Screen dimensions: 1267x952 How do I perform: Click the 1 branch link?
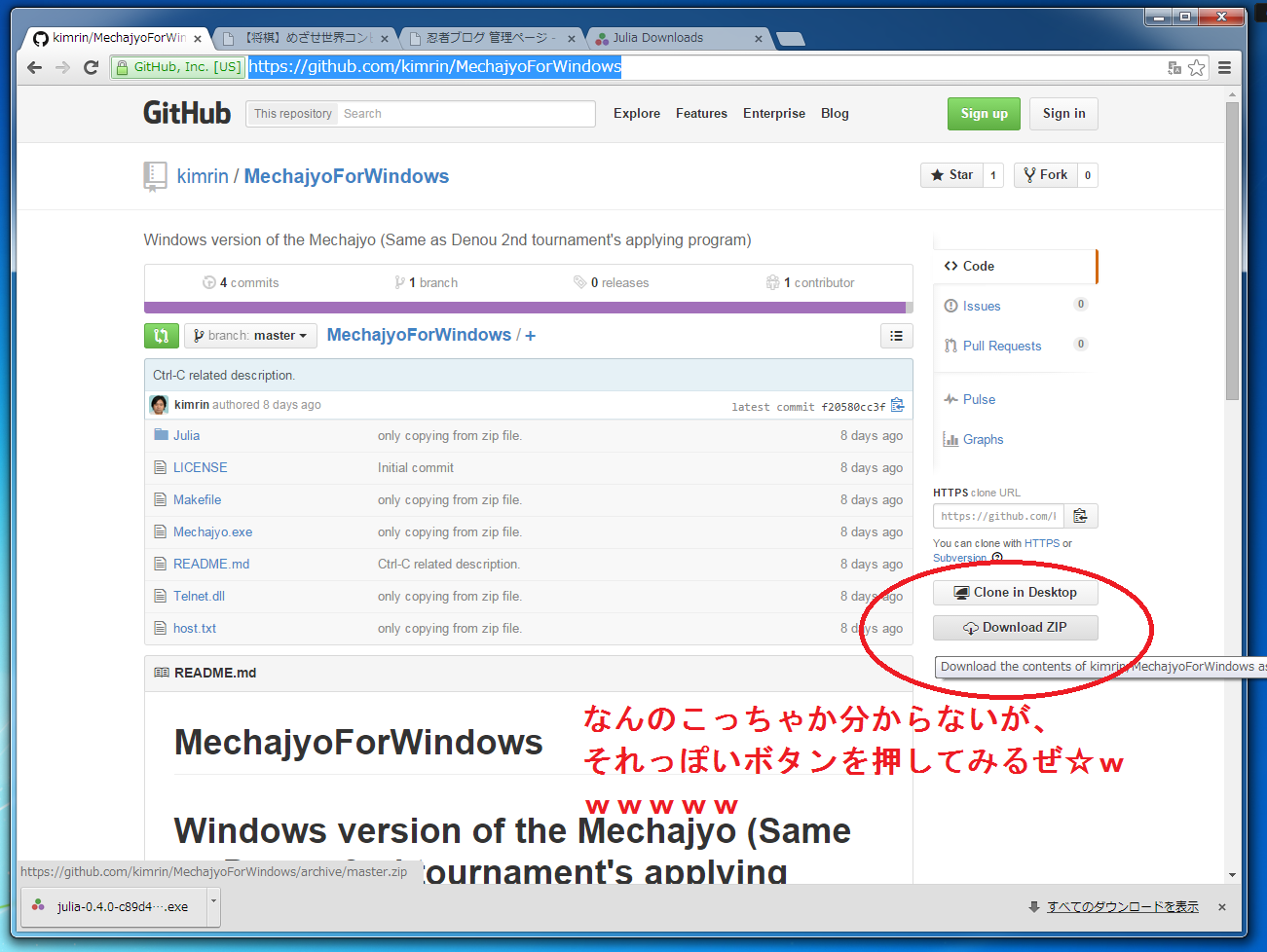(x=426, y=282)
